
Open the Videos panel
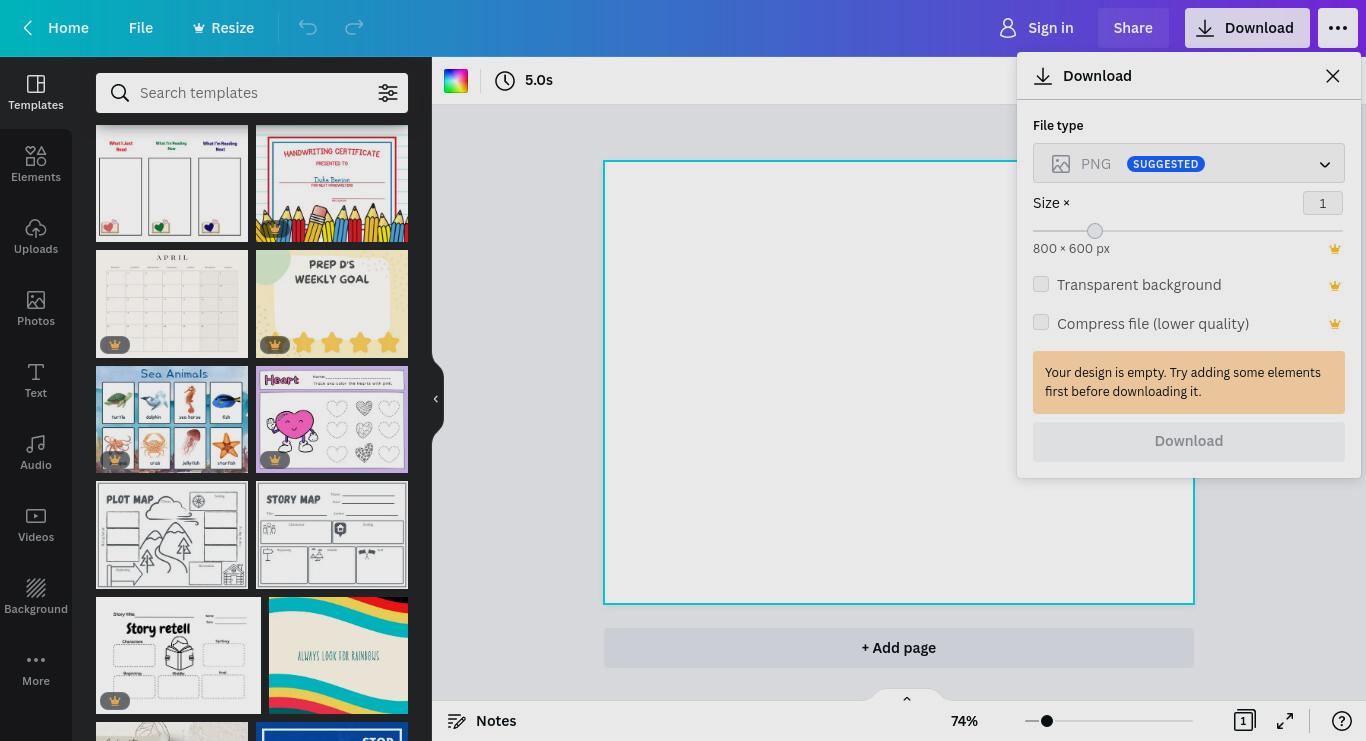point(36,524)
